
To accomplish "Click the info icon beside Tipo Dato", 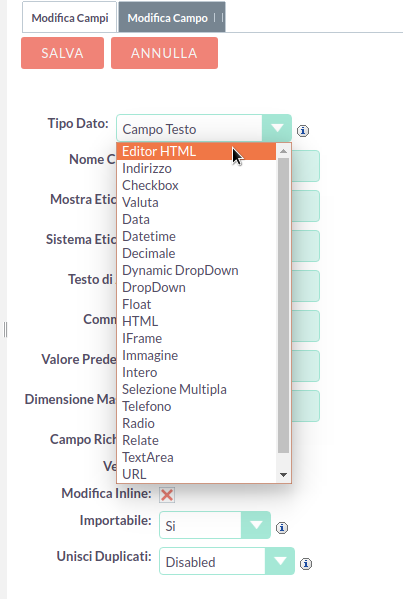I will (x=303, y=131).
